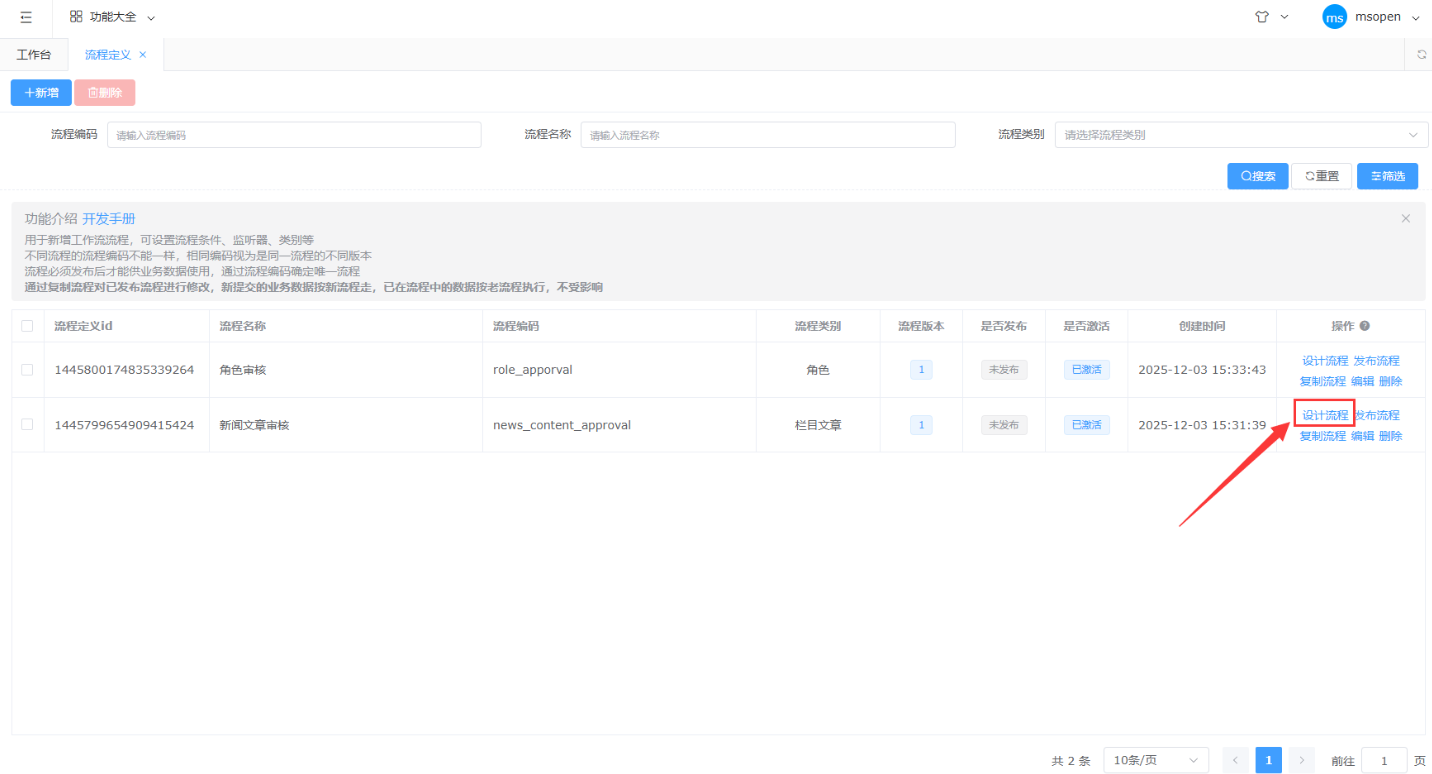Click the help icon beside 操作 header
1432x774 pixels.
point(1365,326)
